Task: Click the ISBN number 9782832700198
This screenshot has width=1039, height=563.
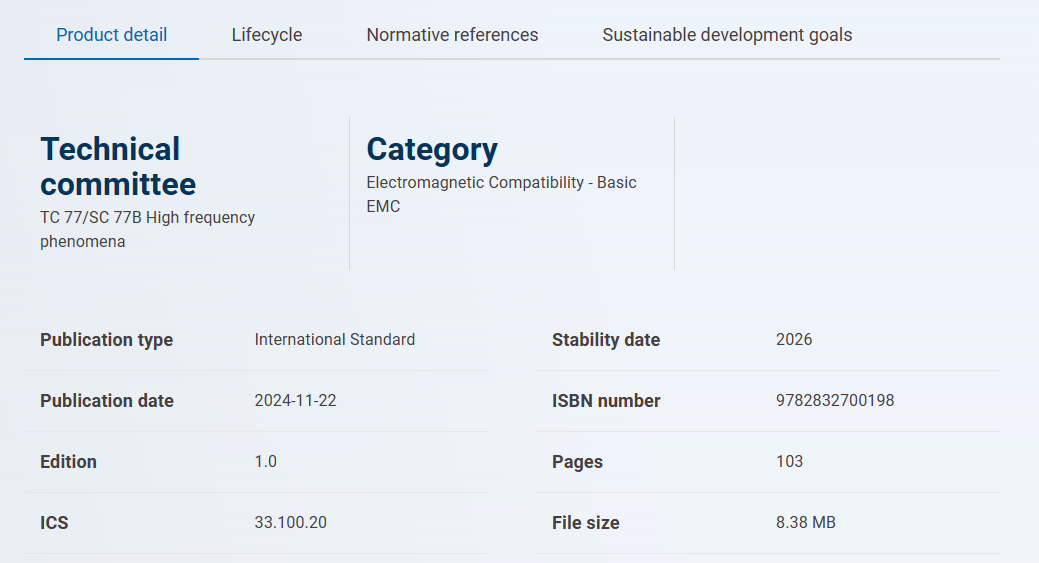Action: 834,401
